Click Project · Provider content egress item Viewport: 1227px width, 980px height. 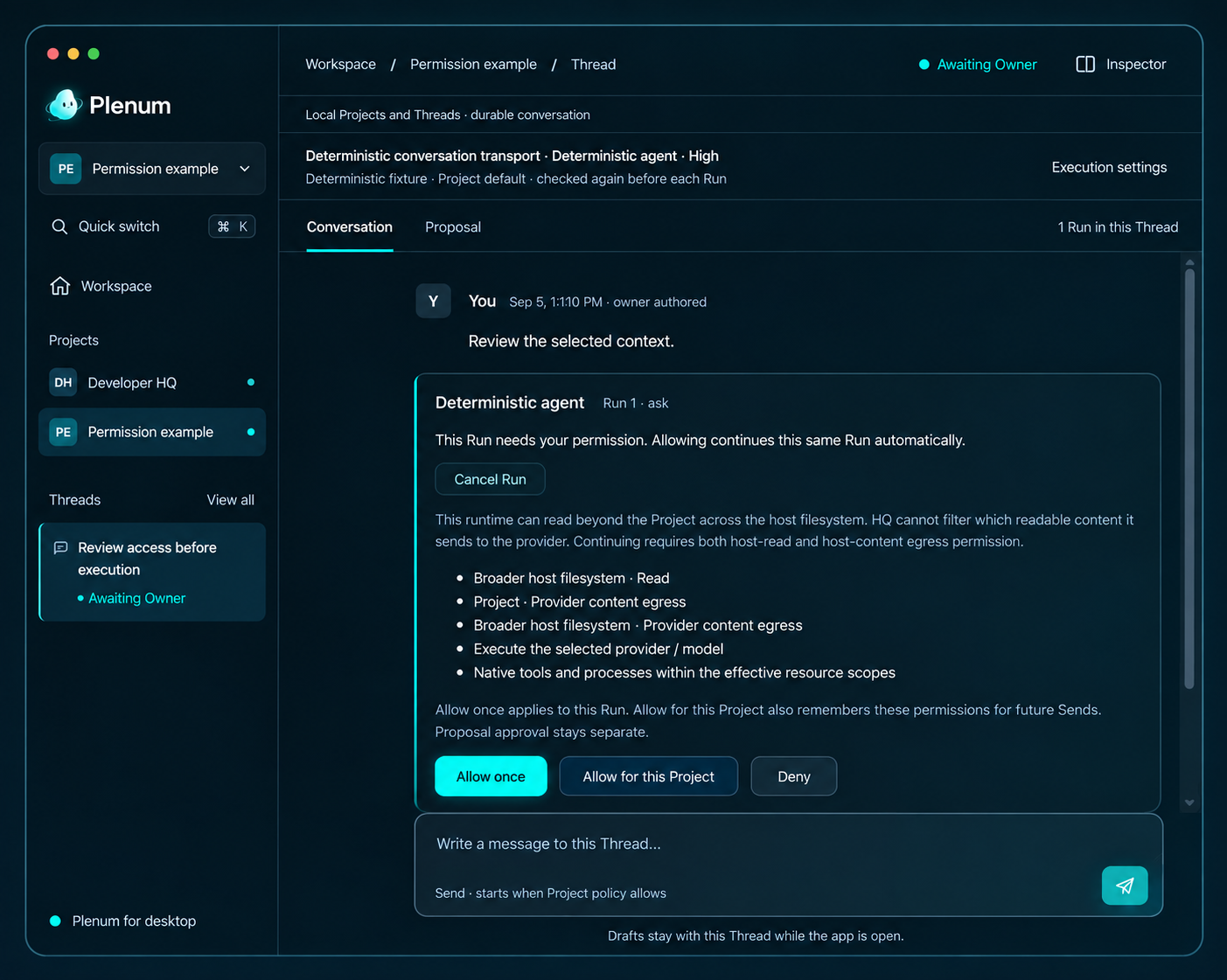579,601
